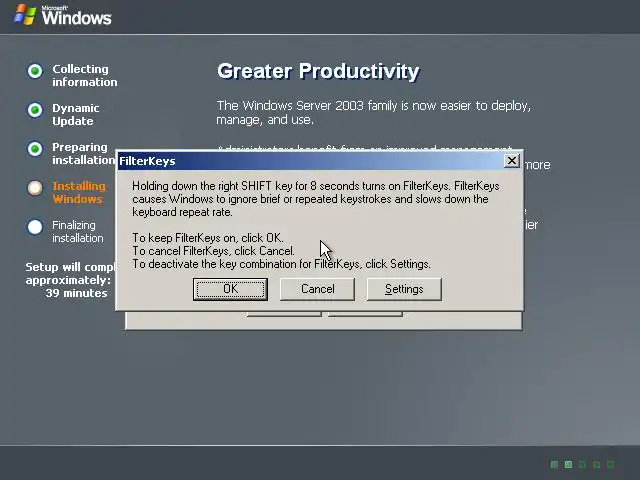640x480 pixels.
Task: Click the 'To keep FilterKeys on, click OK.' line
Action: click(208, 238)
